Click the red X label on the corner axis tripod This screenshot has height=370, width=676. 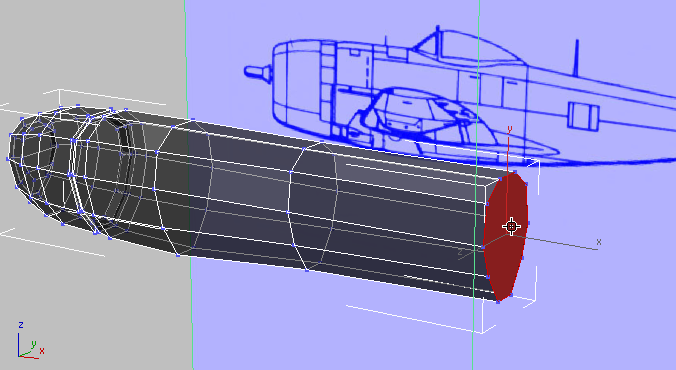[x=42, y=351]
